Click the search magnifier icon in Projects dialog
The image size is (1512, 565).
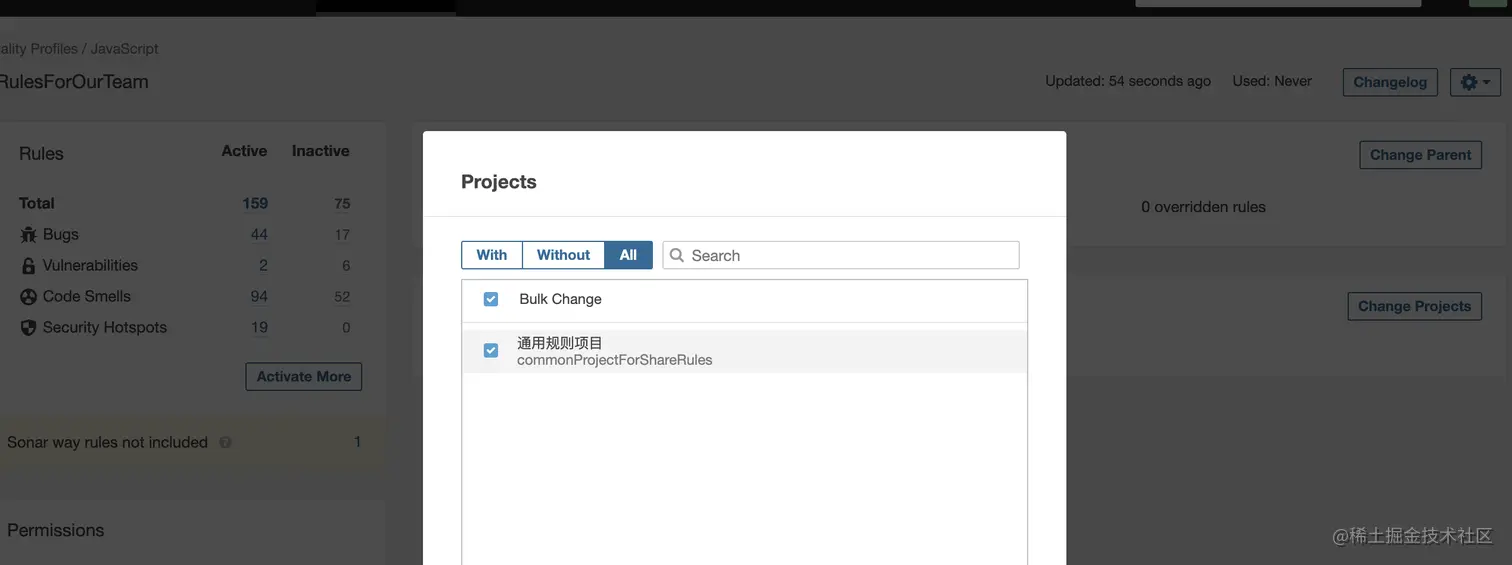(x=677, y=255)
